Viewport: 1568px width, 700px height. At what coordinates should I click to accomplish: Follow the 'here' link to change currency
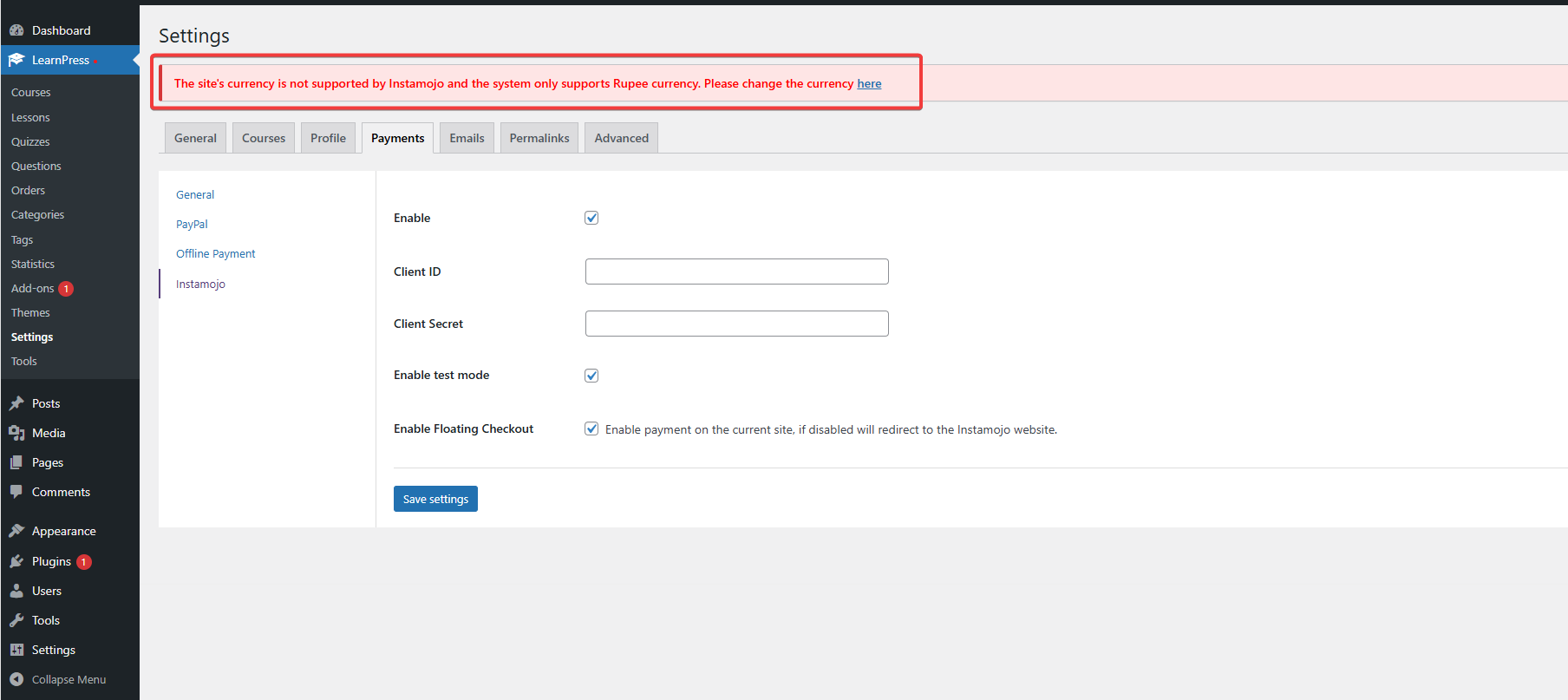click(869, 83)
